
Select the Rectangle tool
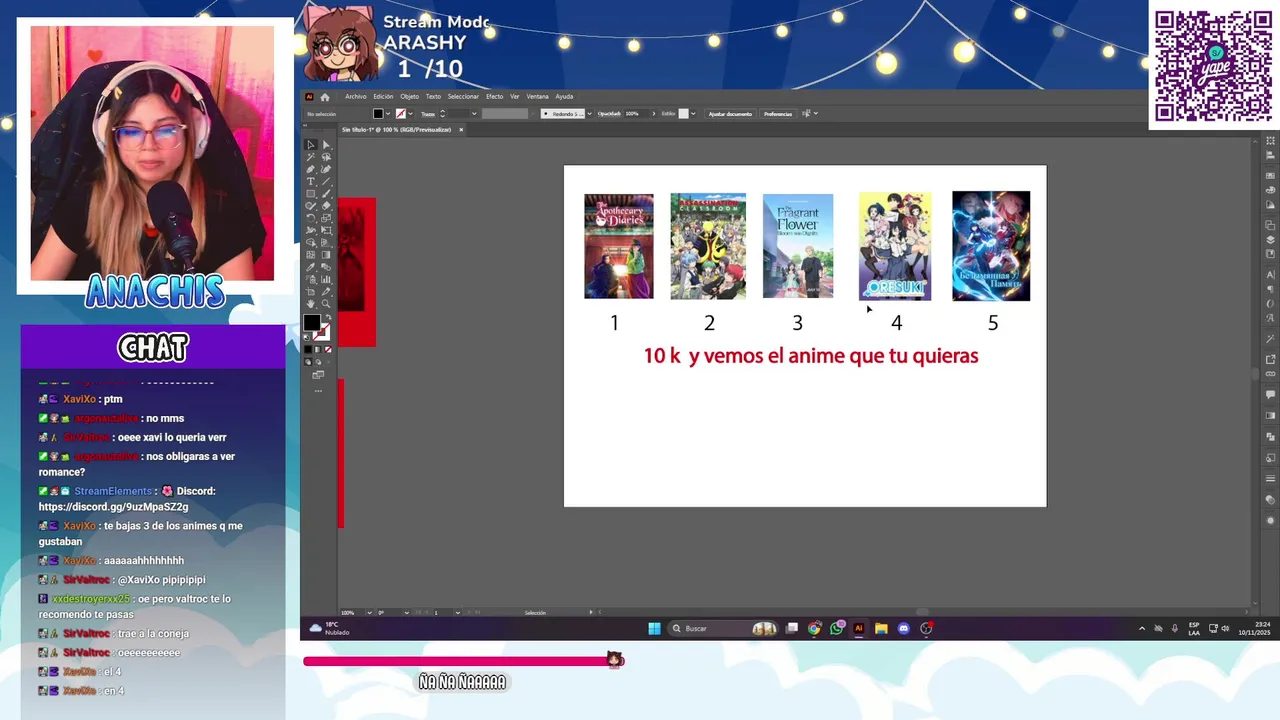311,193
